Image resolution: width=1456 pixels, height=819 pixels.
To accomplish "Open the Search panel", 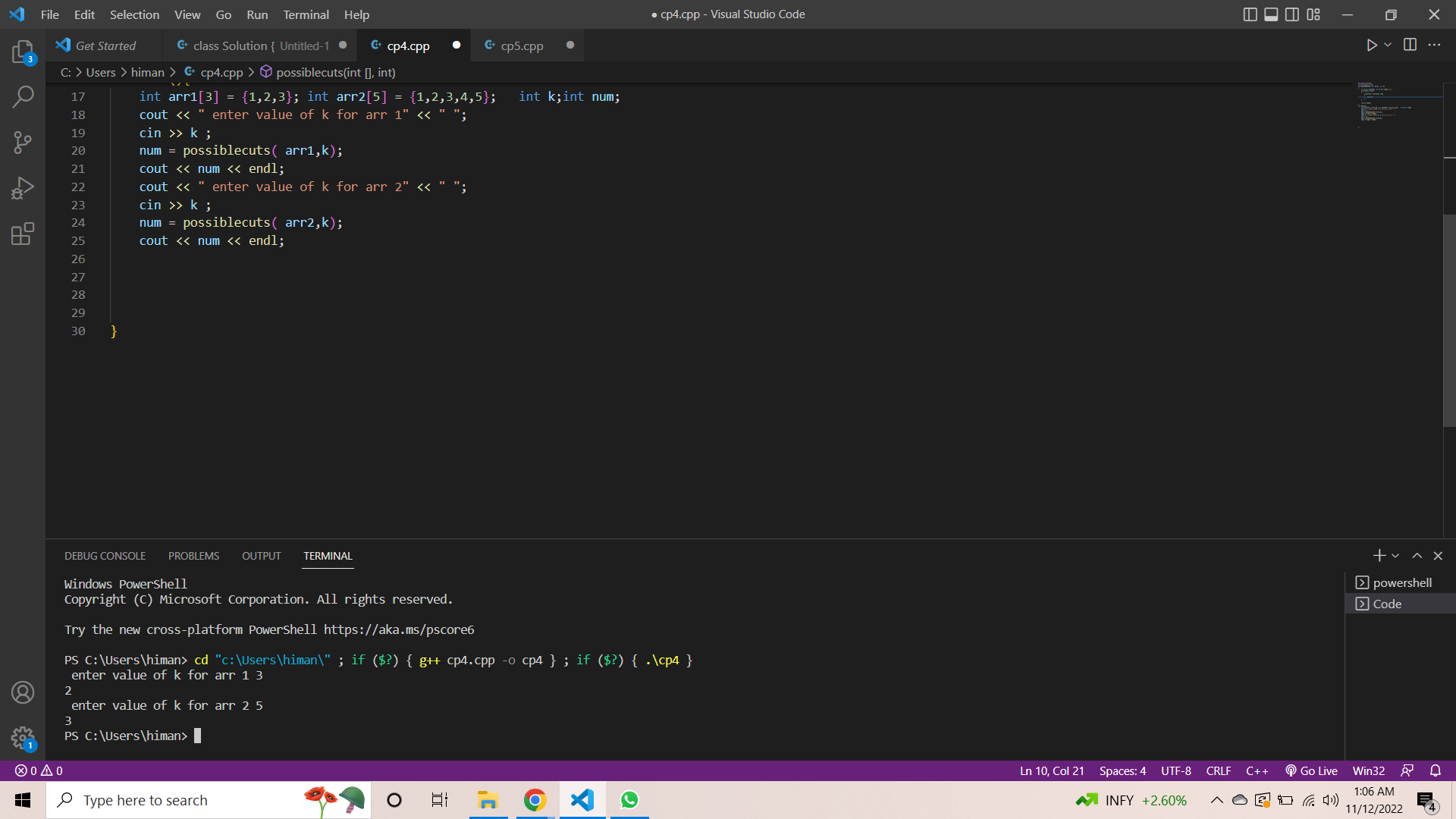I will click(23, 97).
